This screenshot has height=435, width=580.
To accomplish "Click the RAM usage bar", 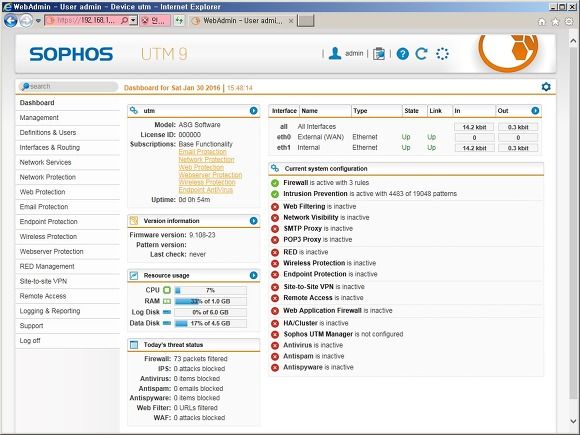I will click(210, 301).
